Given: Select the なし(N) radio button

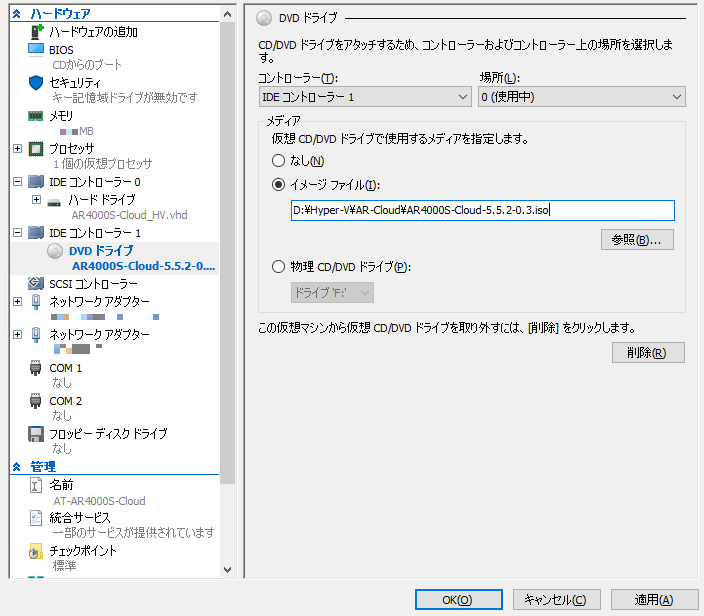Looking at the screenshot, I should [x=278, y=160].
